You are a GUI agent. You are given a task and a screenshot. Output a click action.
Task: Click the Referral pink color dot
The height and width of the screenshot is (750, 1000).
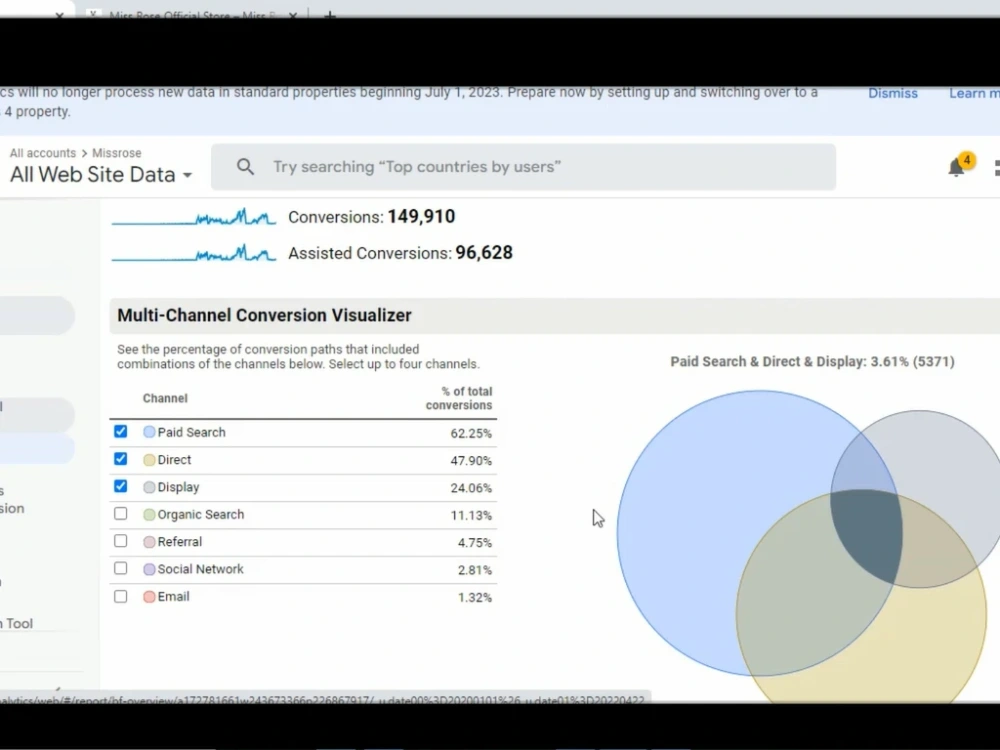[149, 542]
